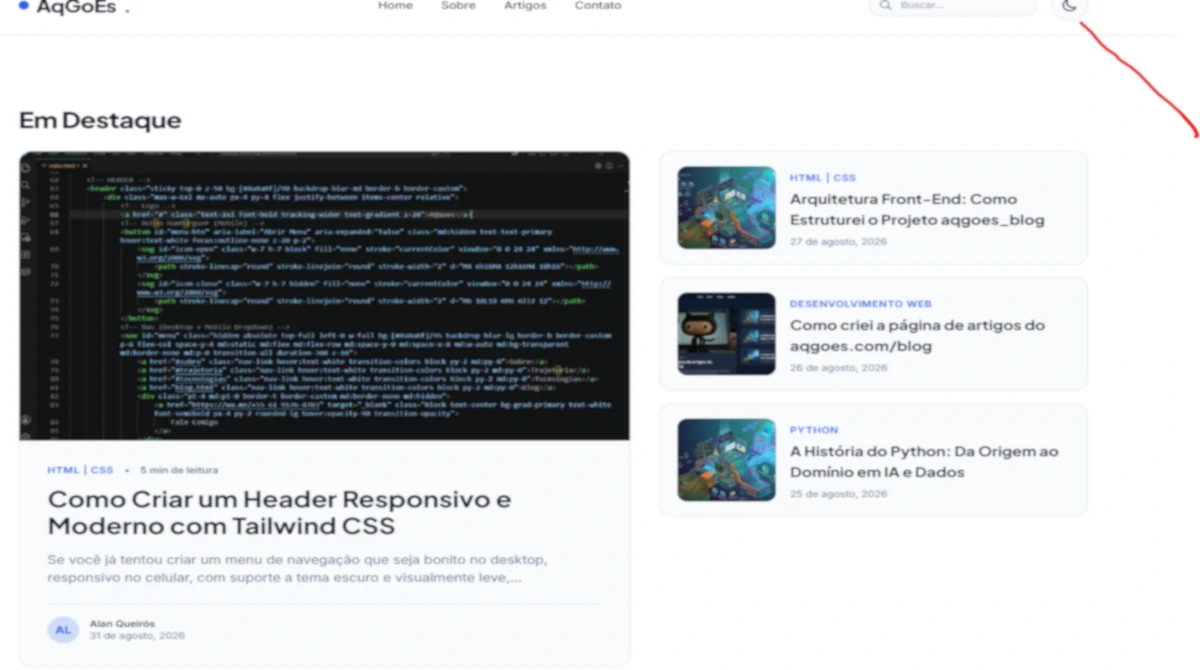Screen dimensions: 1200x670
Task: Open author Alan Queirós profile
Action: (122, 624)
